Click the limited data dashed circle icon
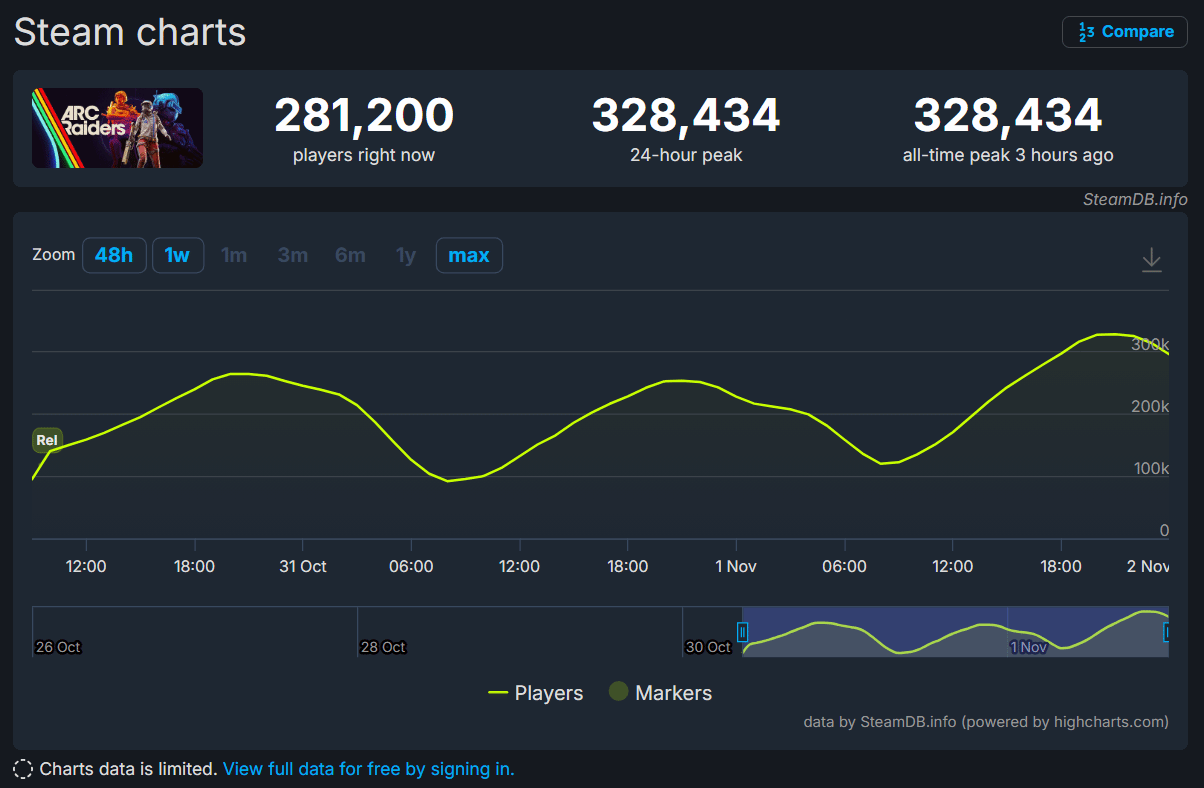 coord(23,769)
